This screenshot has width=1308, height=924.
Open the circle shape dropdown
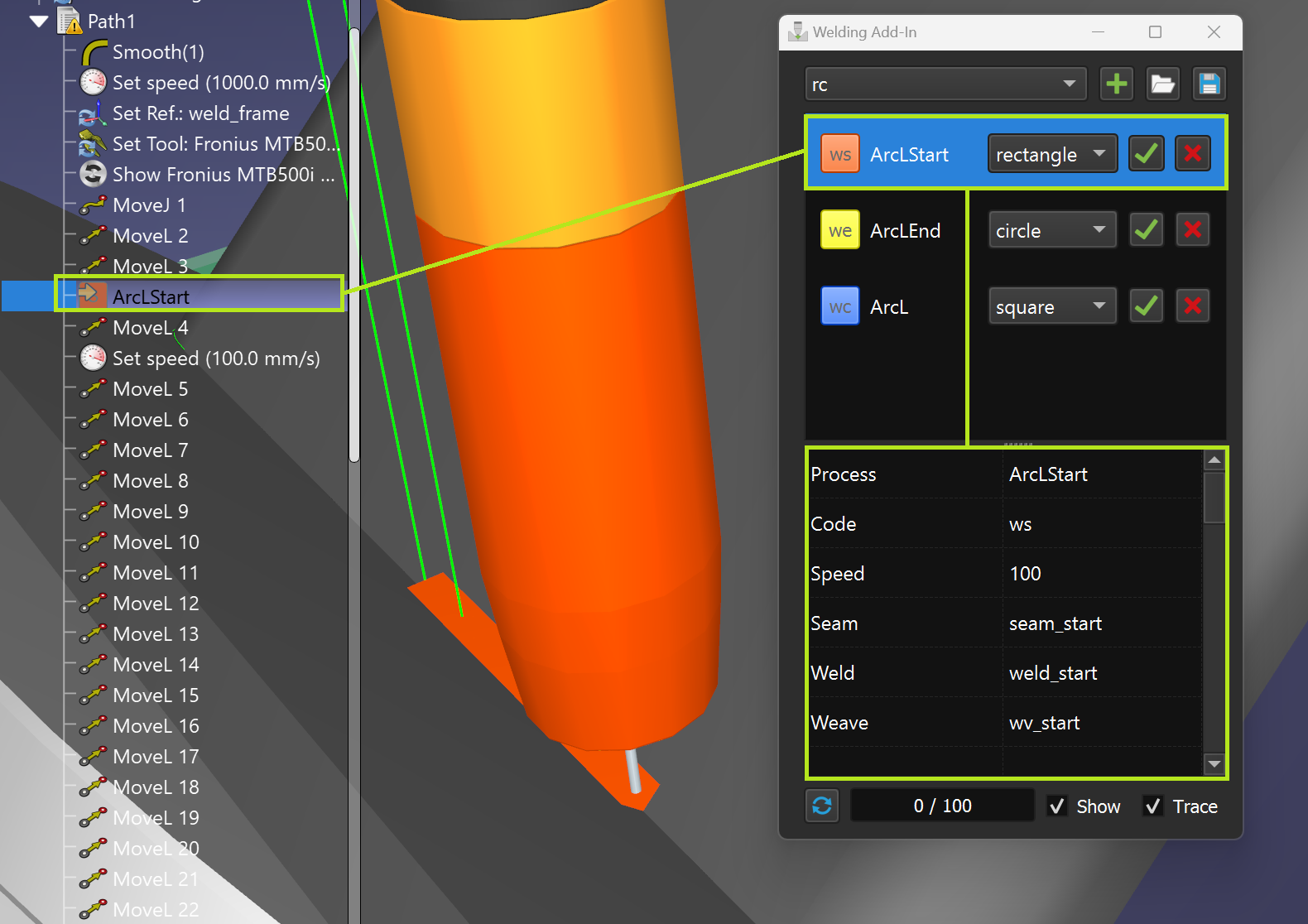[1051, 230]
